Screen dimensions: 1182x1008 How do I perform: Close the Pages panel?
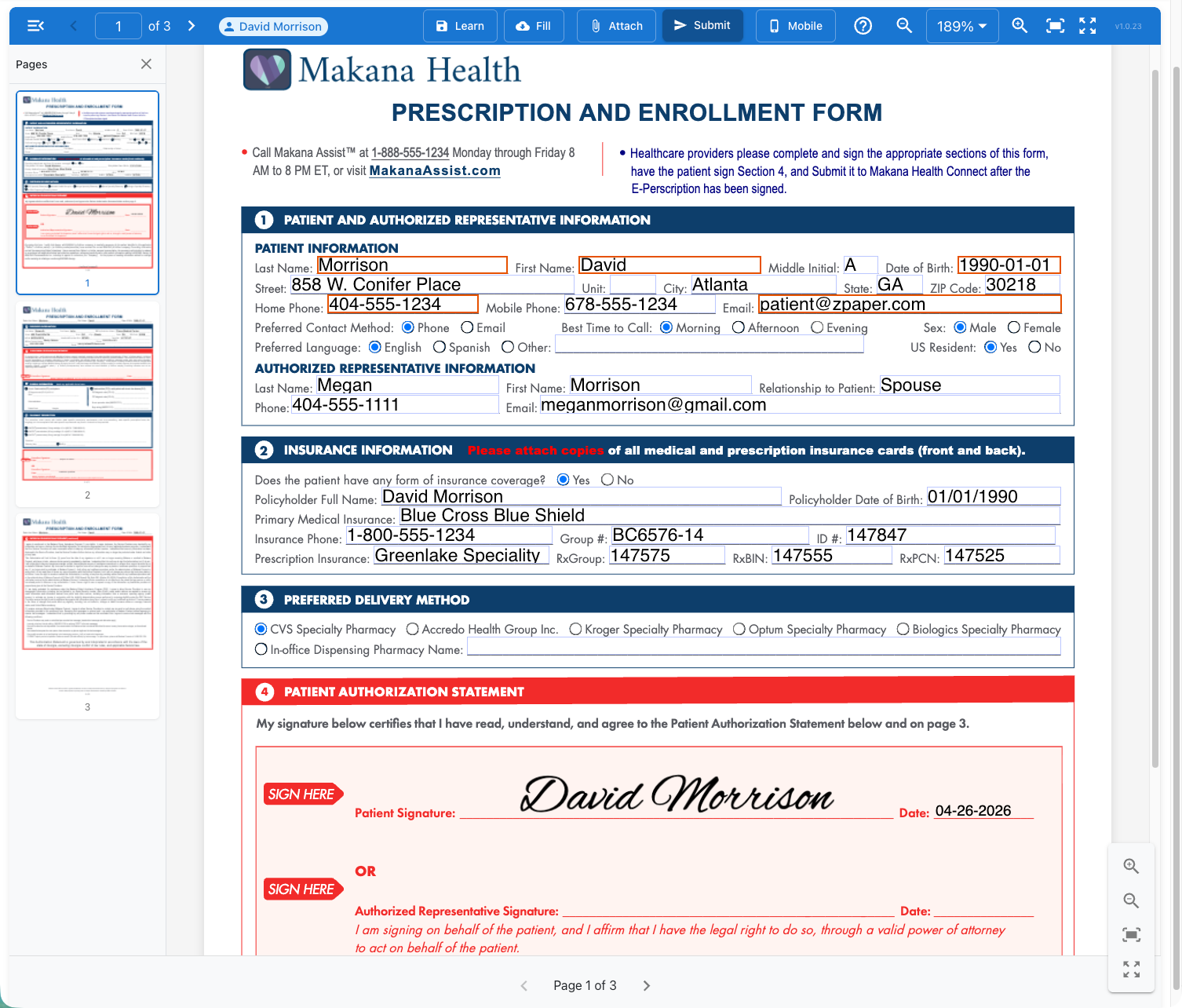(x=146, y=64)
